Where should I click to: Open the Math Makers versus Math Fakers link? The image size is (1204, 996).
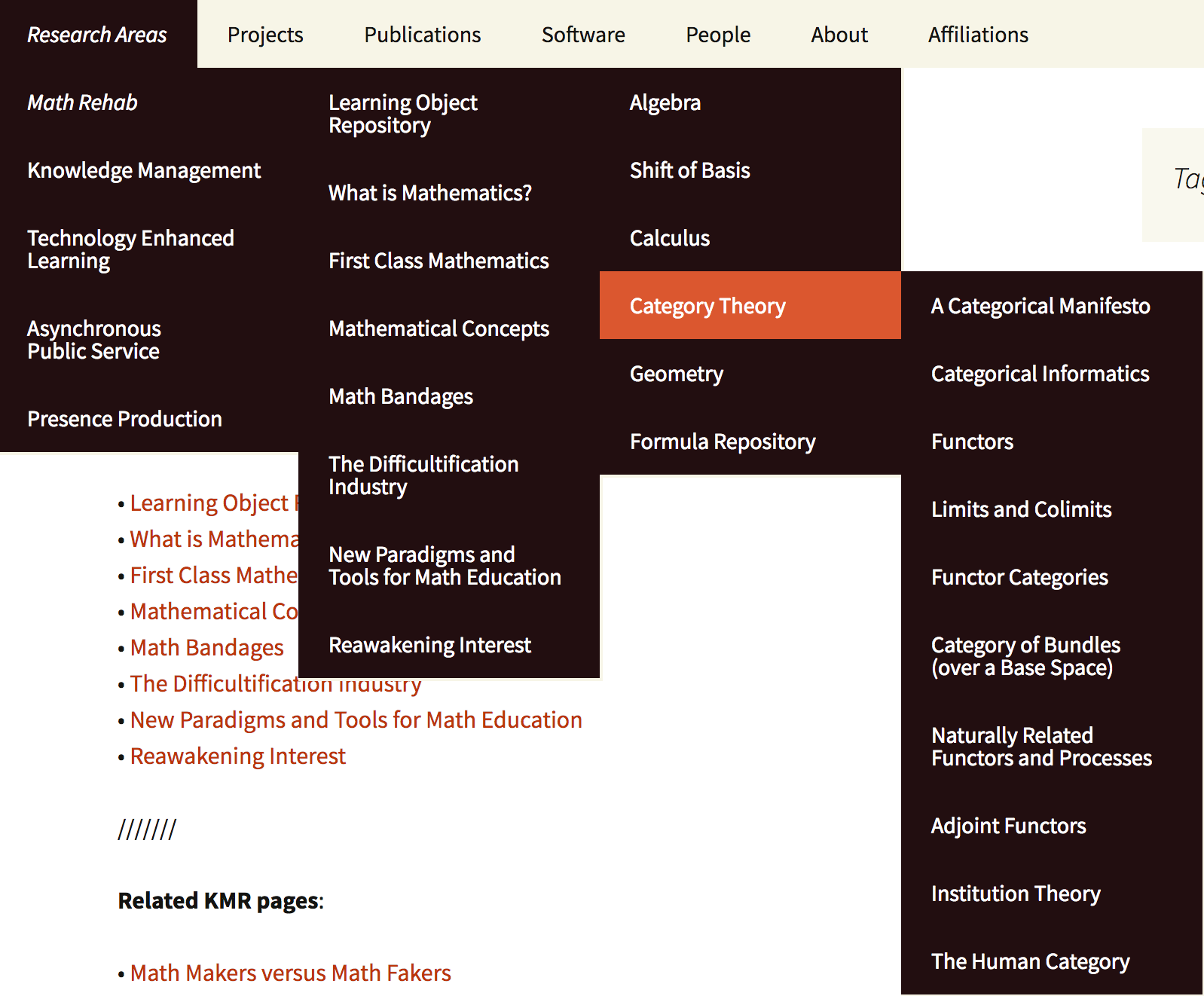click(x=290, y=973)
